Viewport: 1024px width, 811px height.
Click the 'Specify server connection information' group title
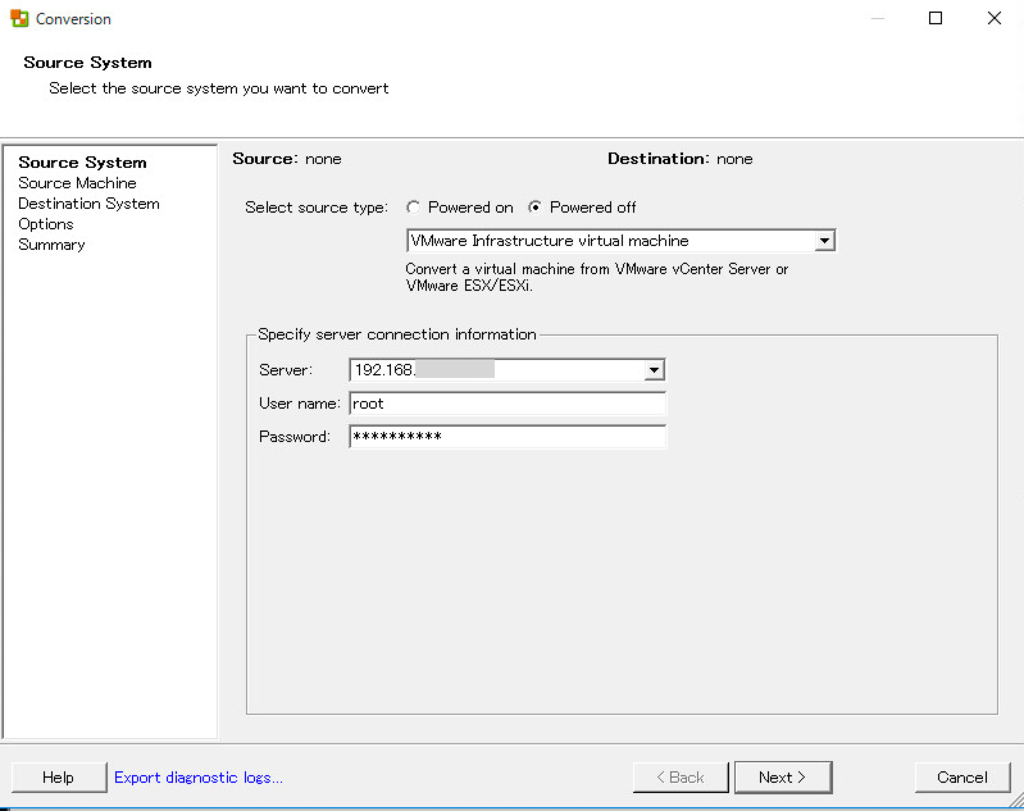[x=397, y=334]
